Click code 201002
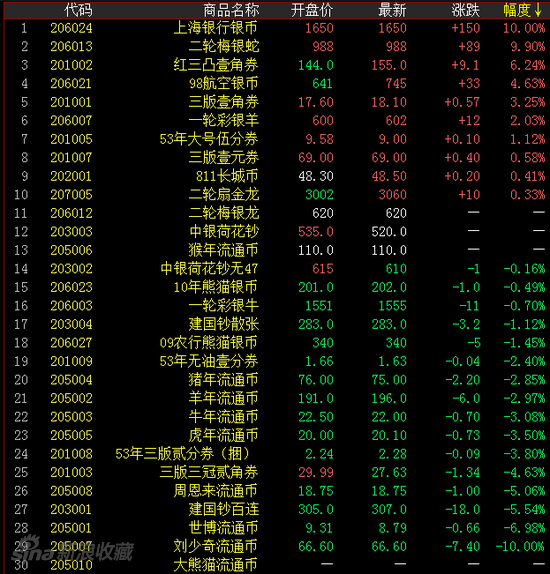This screenshot has height=574, width=550. (x=71, y=65)
